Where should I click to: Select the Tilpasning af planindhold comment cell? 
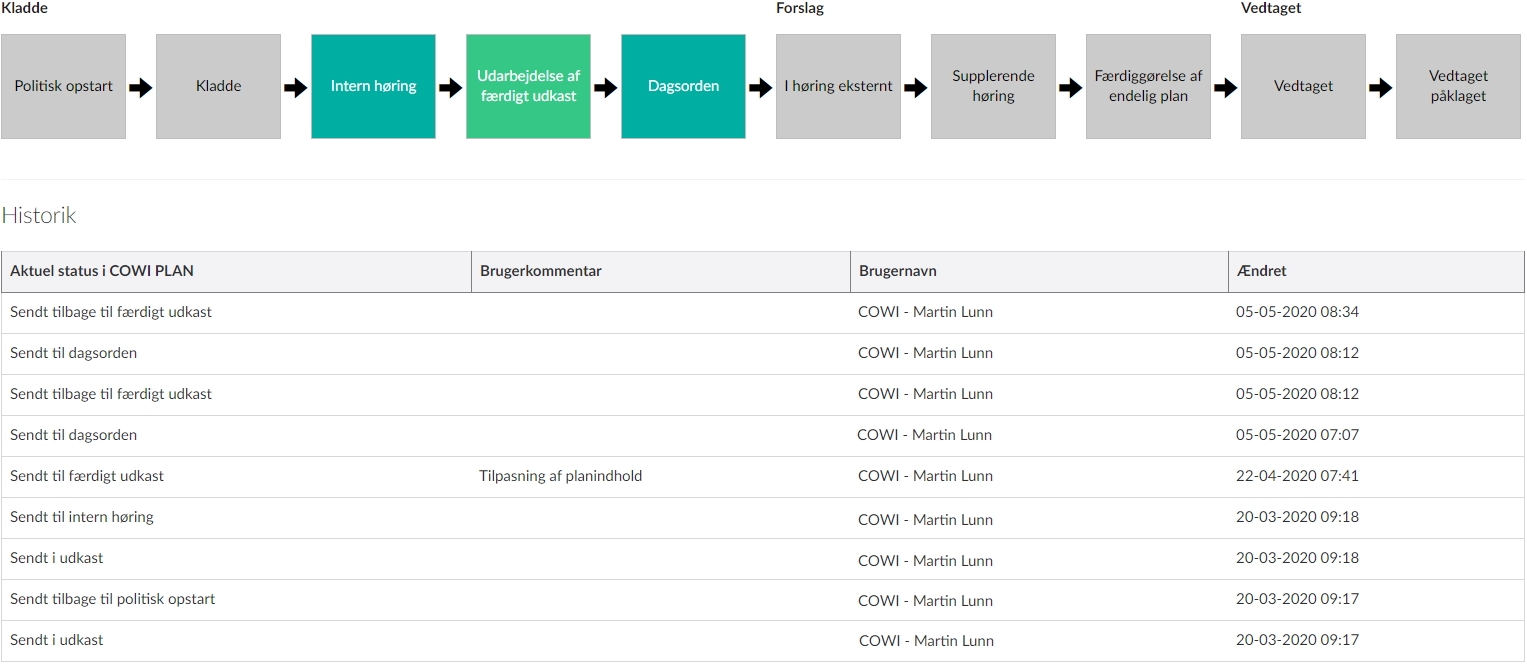click(561, 477)
